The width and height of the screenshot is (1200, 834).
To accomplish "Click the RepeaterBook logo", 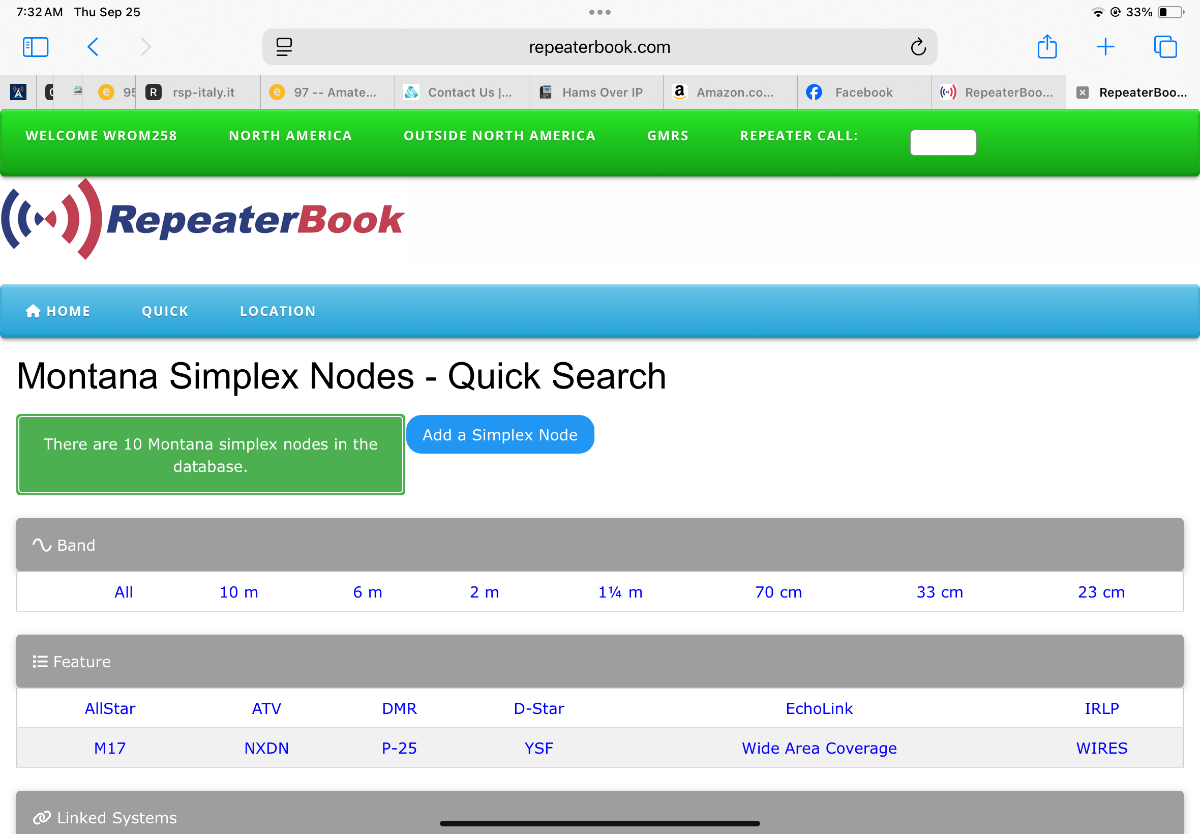I will pyautogui.click(x=203, y=219).
